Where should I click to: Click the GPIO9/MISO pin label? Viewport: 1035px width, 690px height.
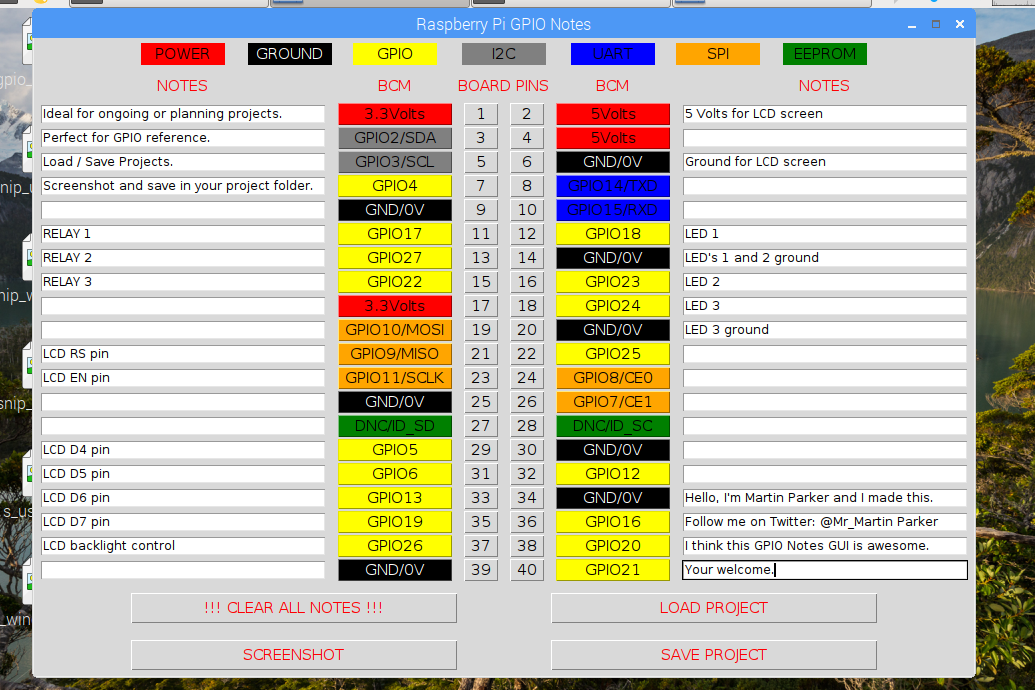click(395, 354)
